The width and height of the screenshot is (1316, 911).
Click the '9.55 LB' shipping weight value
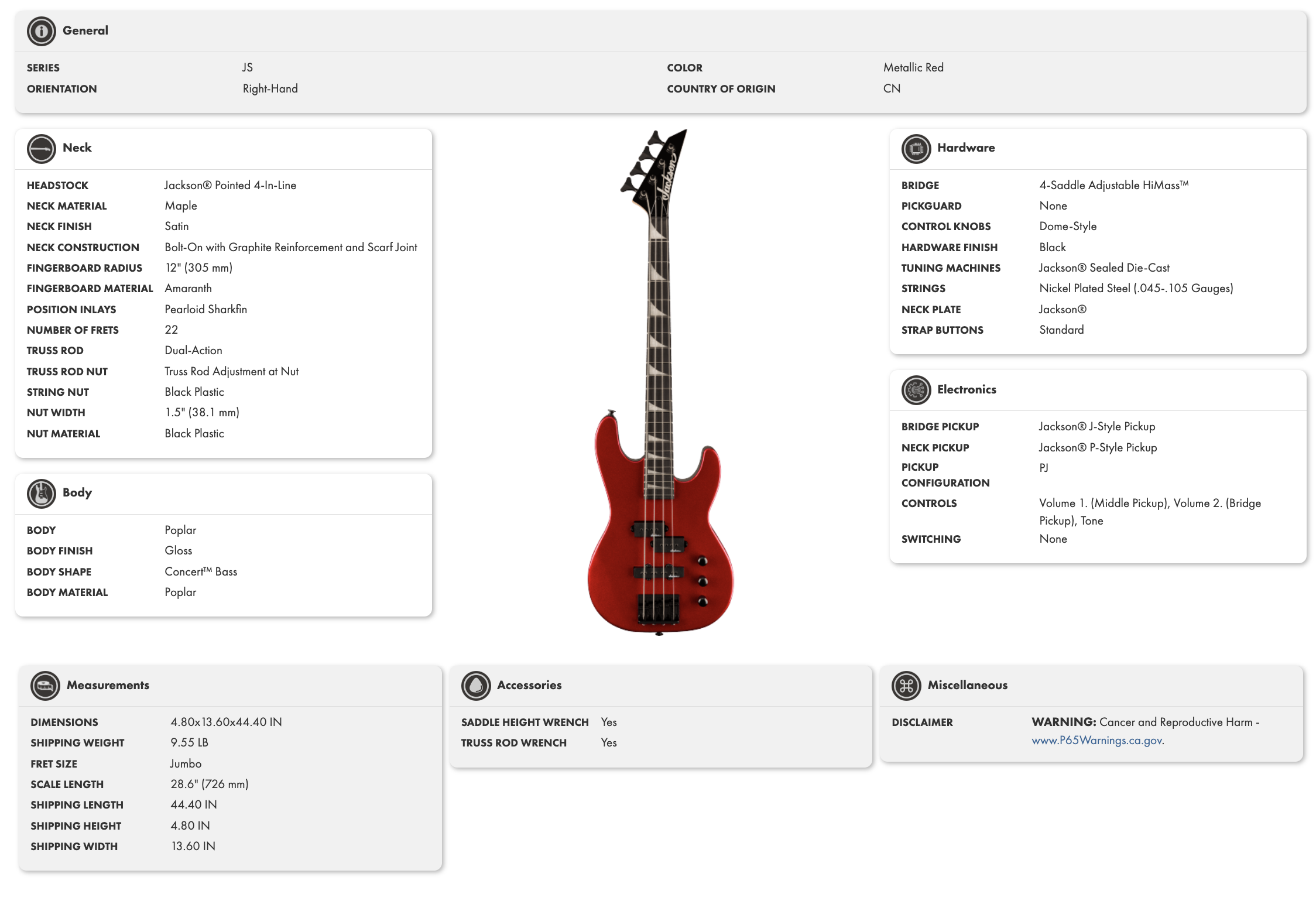point(190,742)
